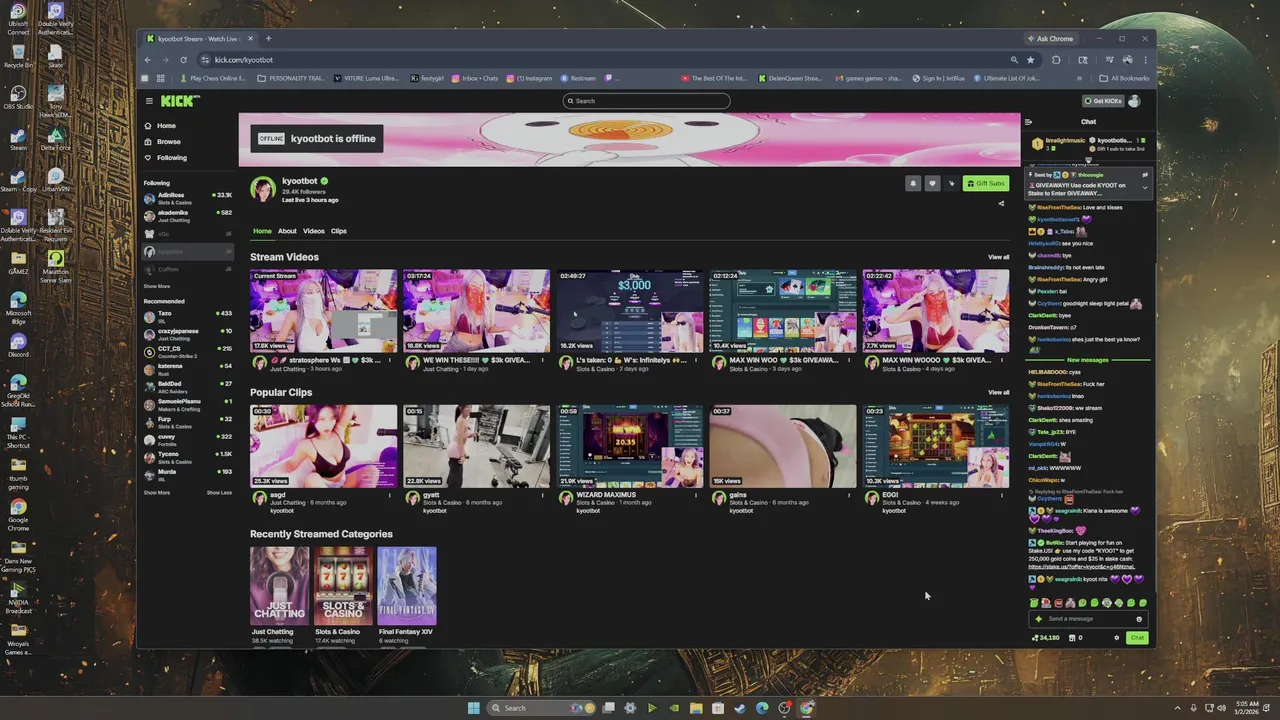Open the $3,000 stream video thumbnail
The height and width of the screenshot is (720, 1280).
629,311
